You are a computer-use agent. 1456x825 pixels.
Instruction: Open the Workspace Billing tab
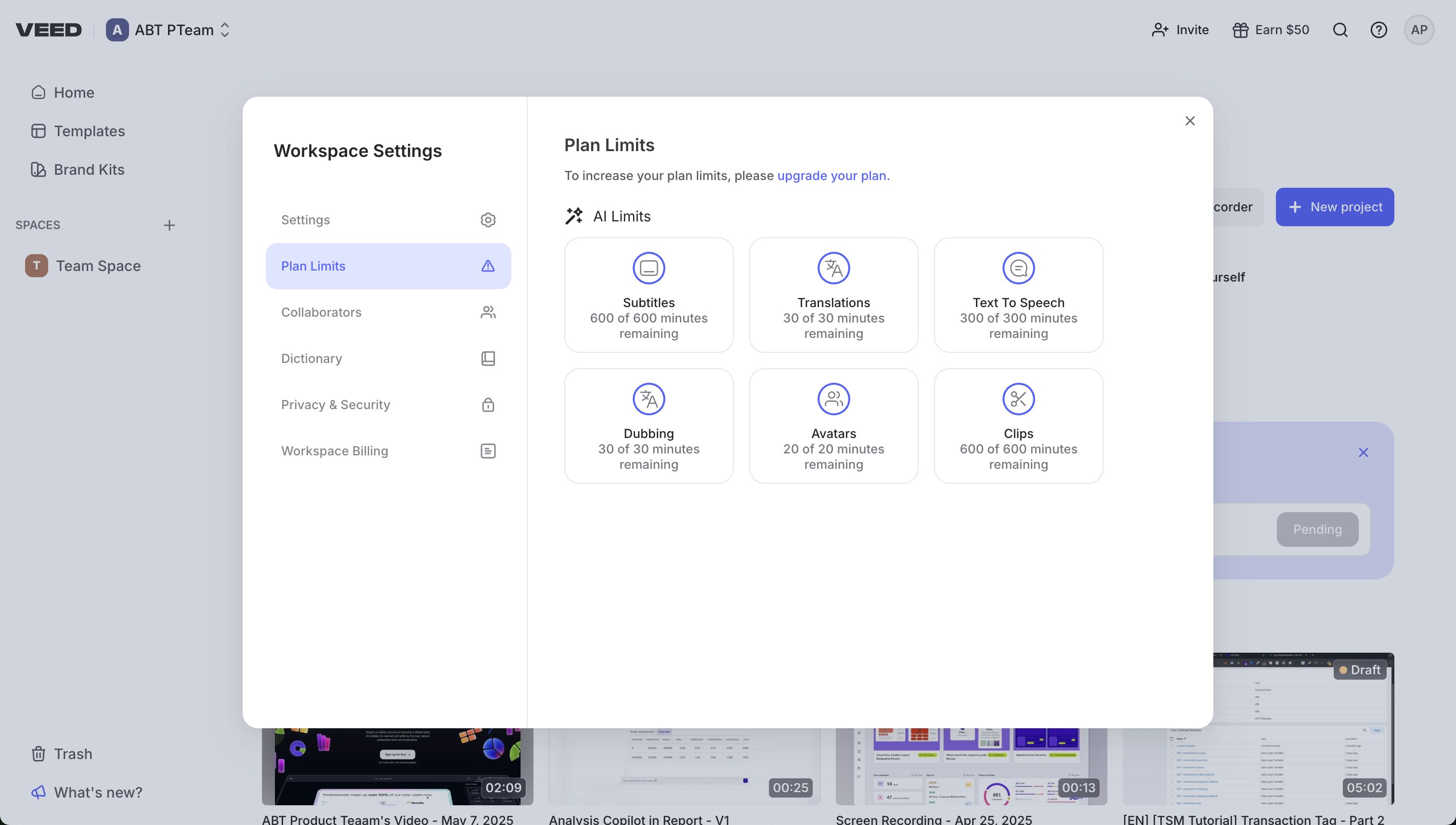pyautogui.click(x=388, y=451)
